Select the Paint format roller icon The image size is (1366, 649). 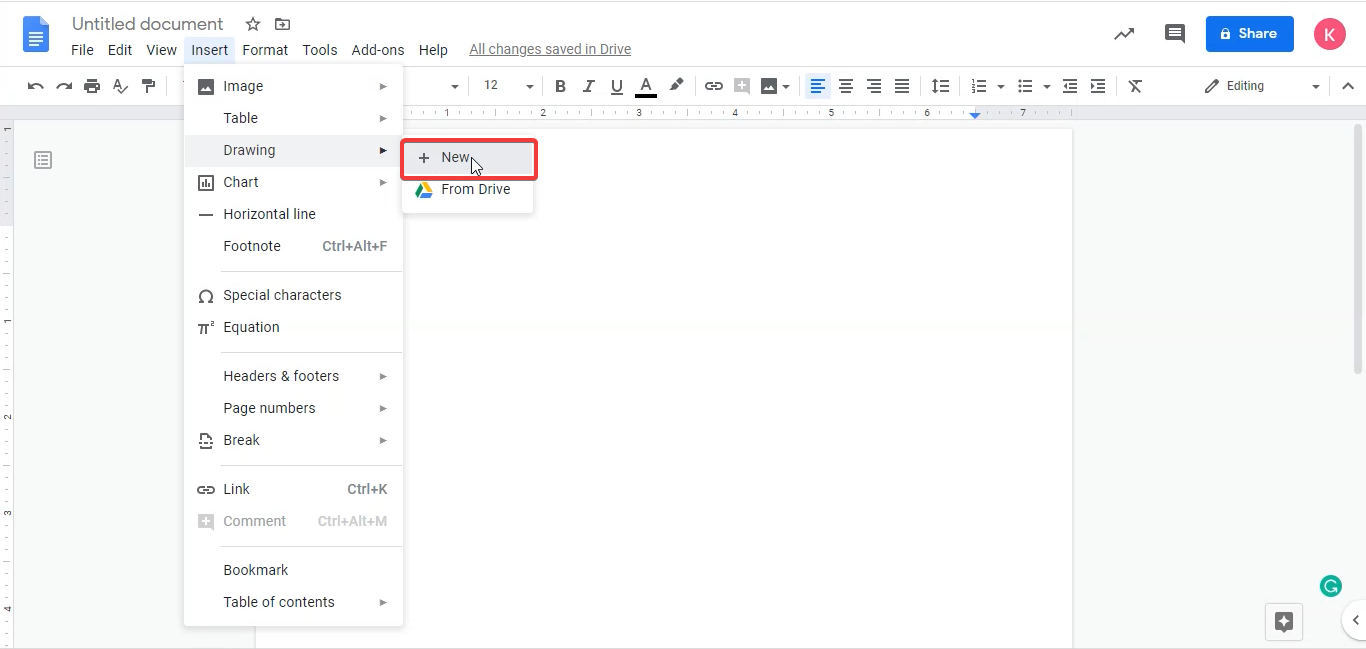[149, 86]
